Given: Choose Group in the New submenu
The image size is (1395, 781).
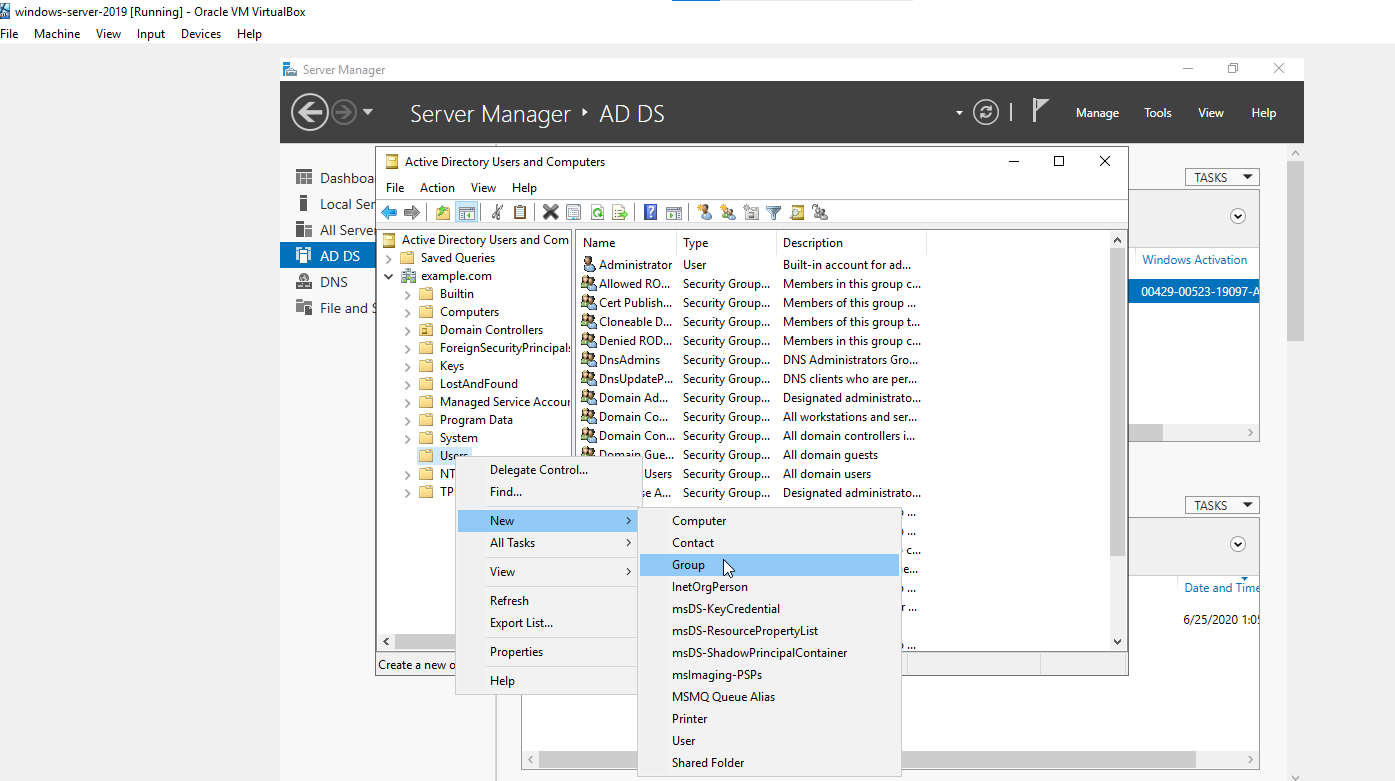Looking at the screenshot, I should tap(768, 565).
